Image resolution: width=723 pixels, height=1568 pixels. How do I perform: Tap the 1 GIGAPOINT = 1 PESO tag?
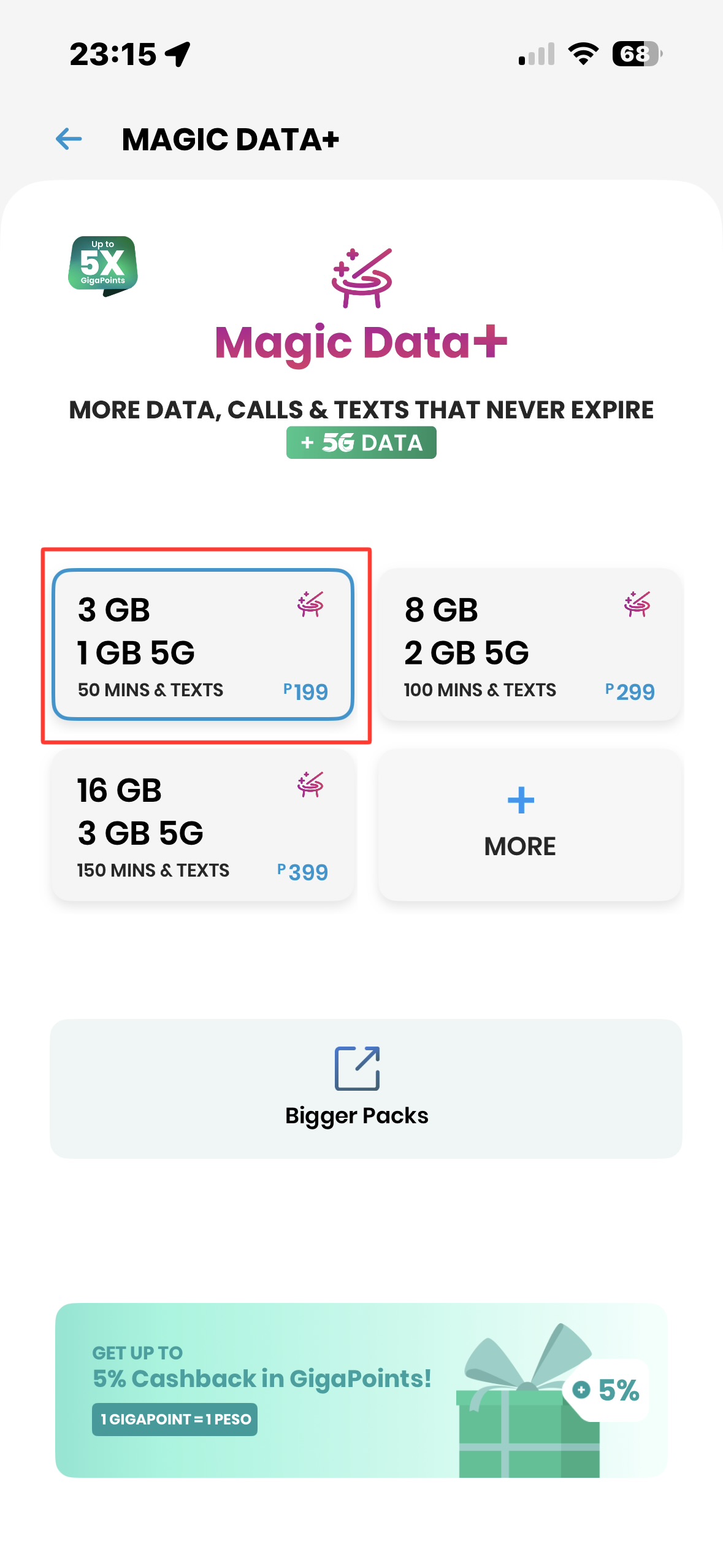pos(175,1419)
